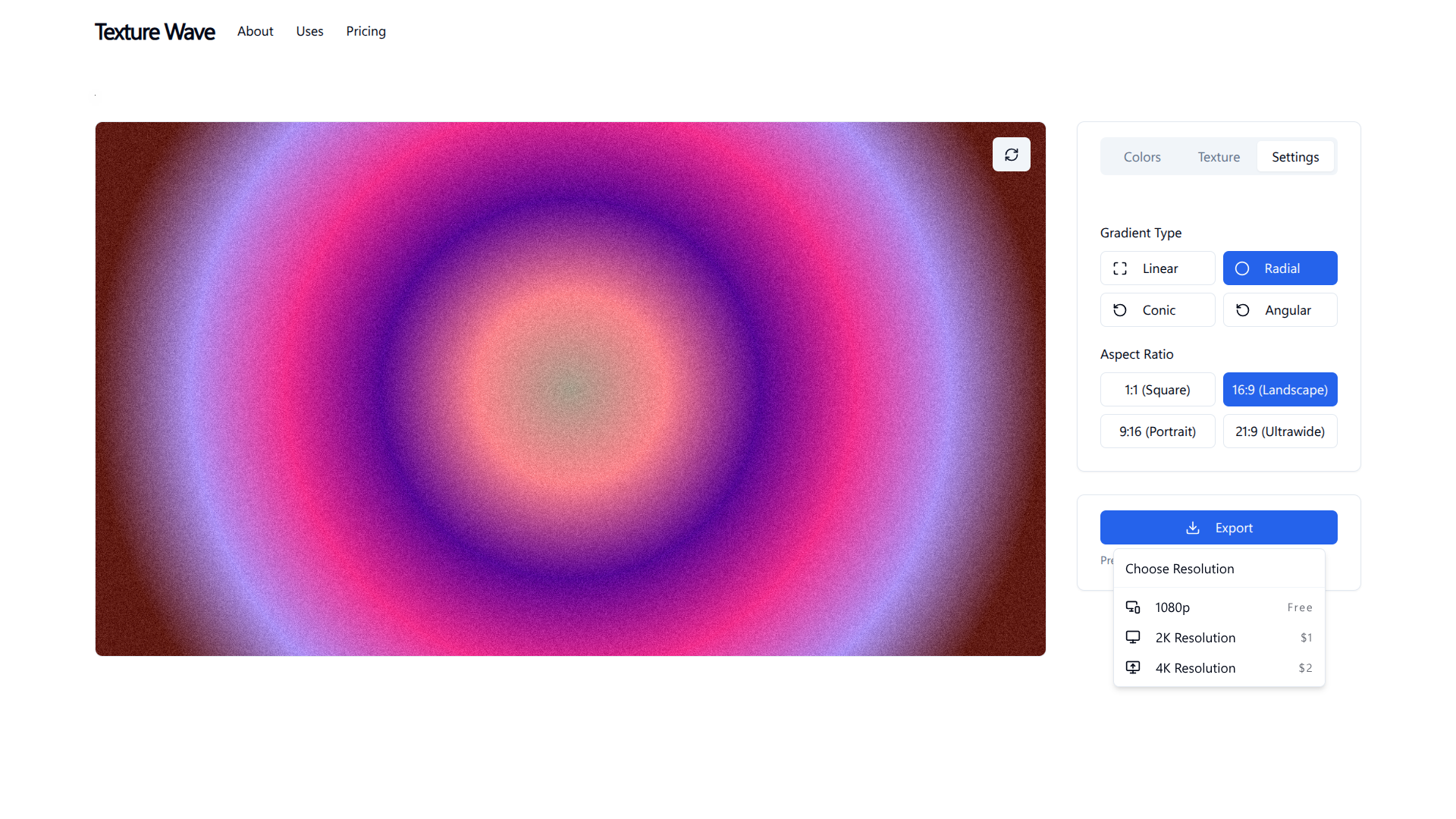Choose the 16:9 (Landscape) option
This screenshot has width=1456, height=819.
tap(1280, 390)
